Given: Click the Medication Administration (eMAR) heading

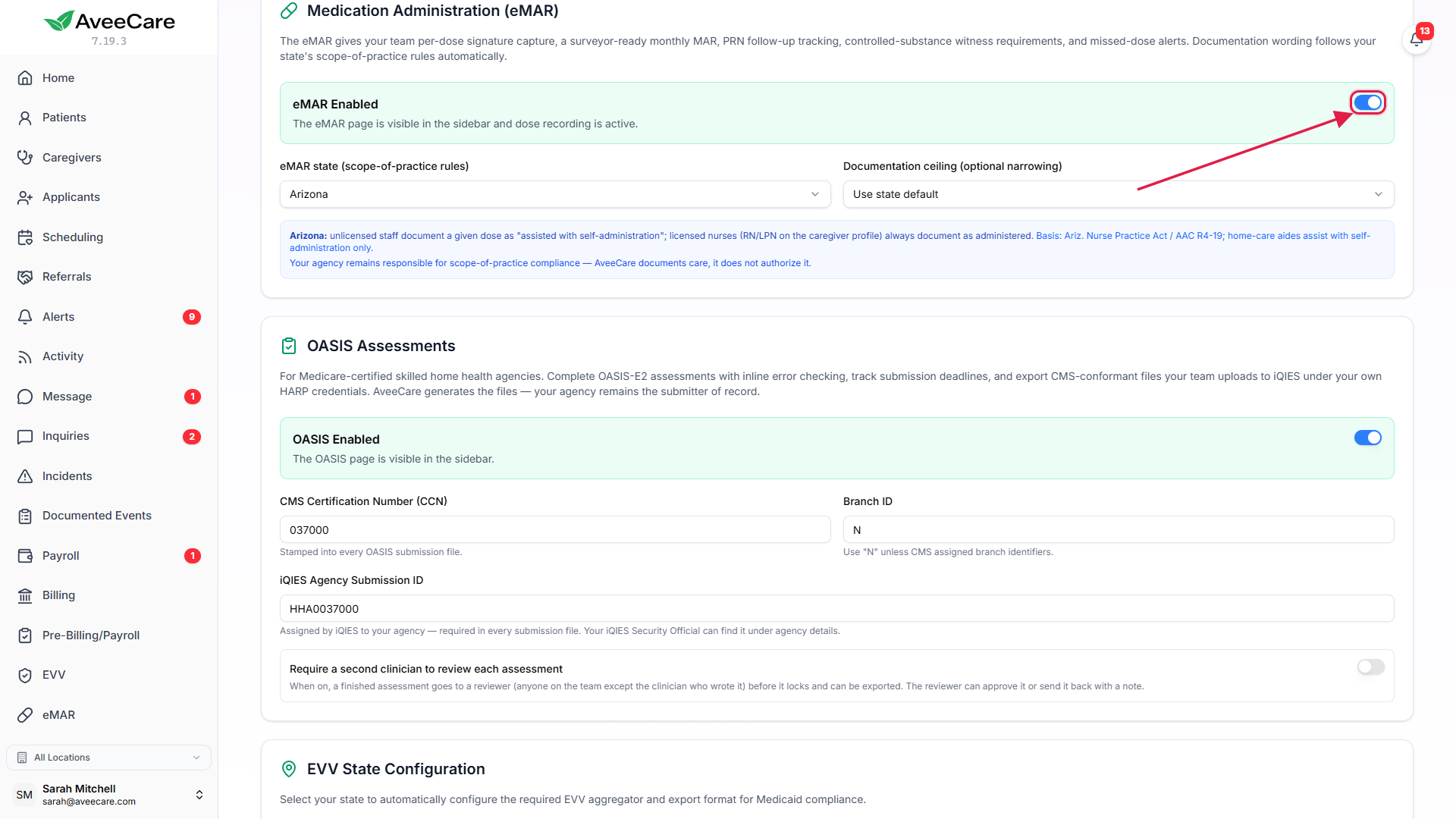Looking at the screenshot, I should coord(433,11).
